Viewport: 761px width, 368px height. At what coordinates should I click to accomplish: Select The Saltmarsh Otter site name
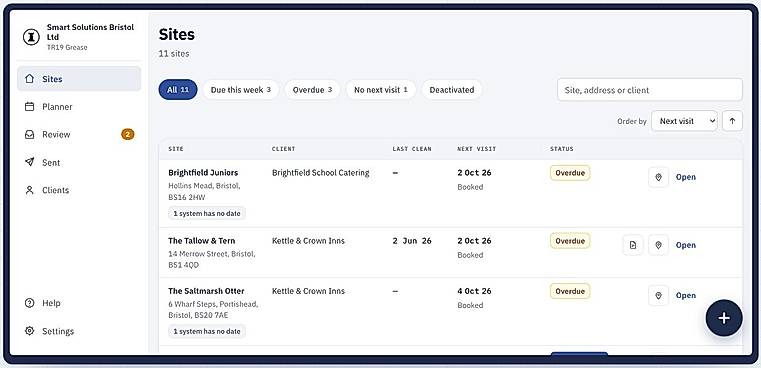click(206, 291)
